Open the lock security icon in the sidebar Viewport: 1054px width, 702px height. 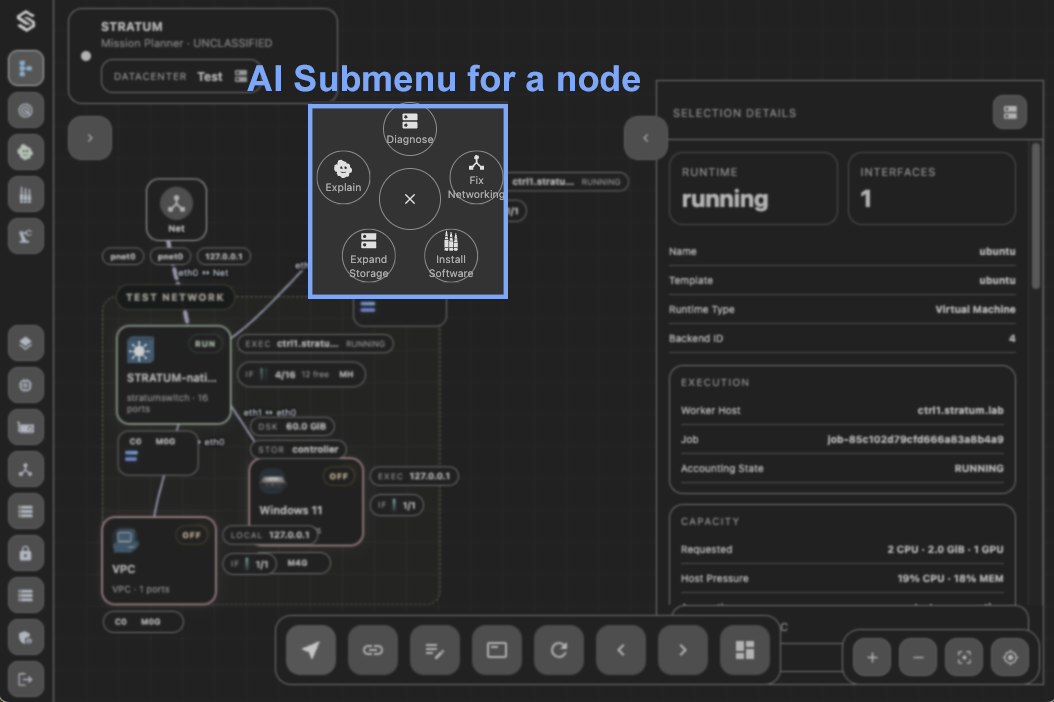tap(26, 553)
